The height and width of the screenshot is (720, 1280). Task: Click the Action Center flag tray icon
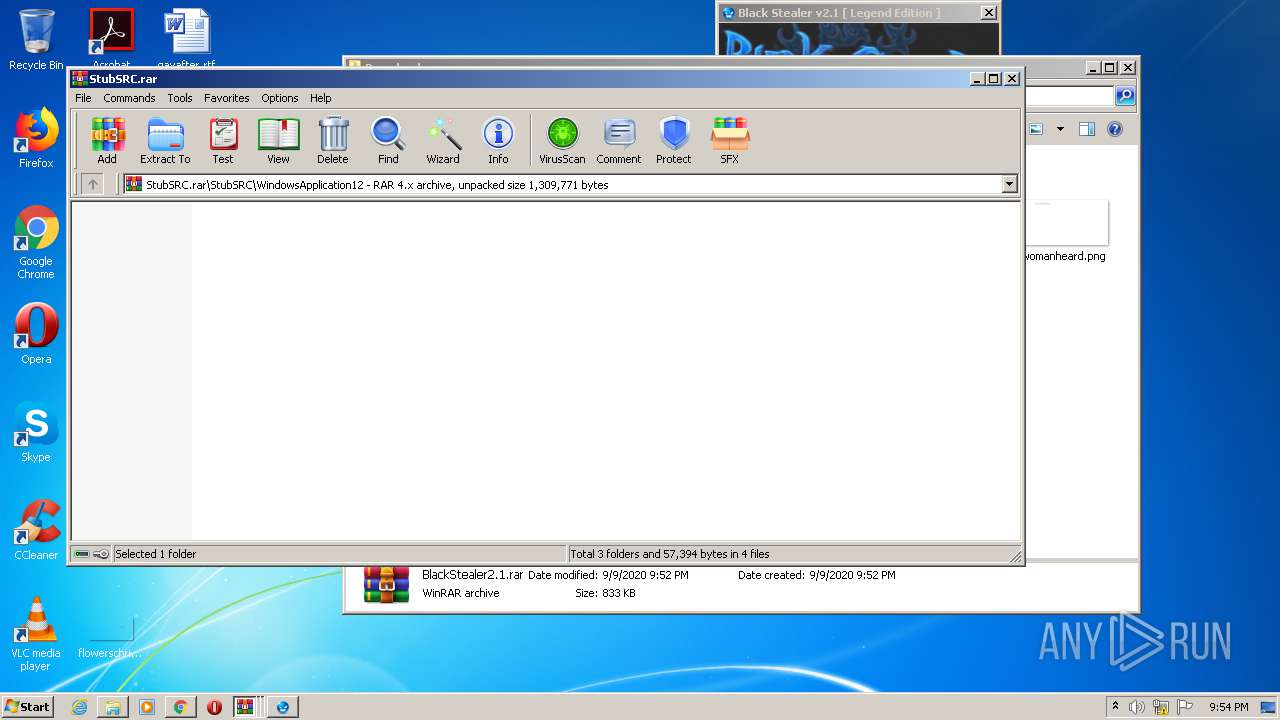point(1185,707)
